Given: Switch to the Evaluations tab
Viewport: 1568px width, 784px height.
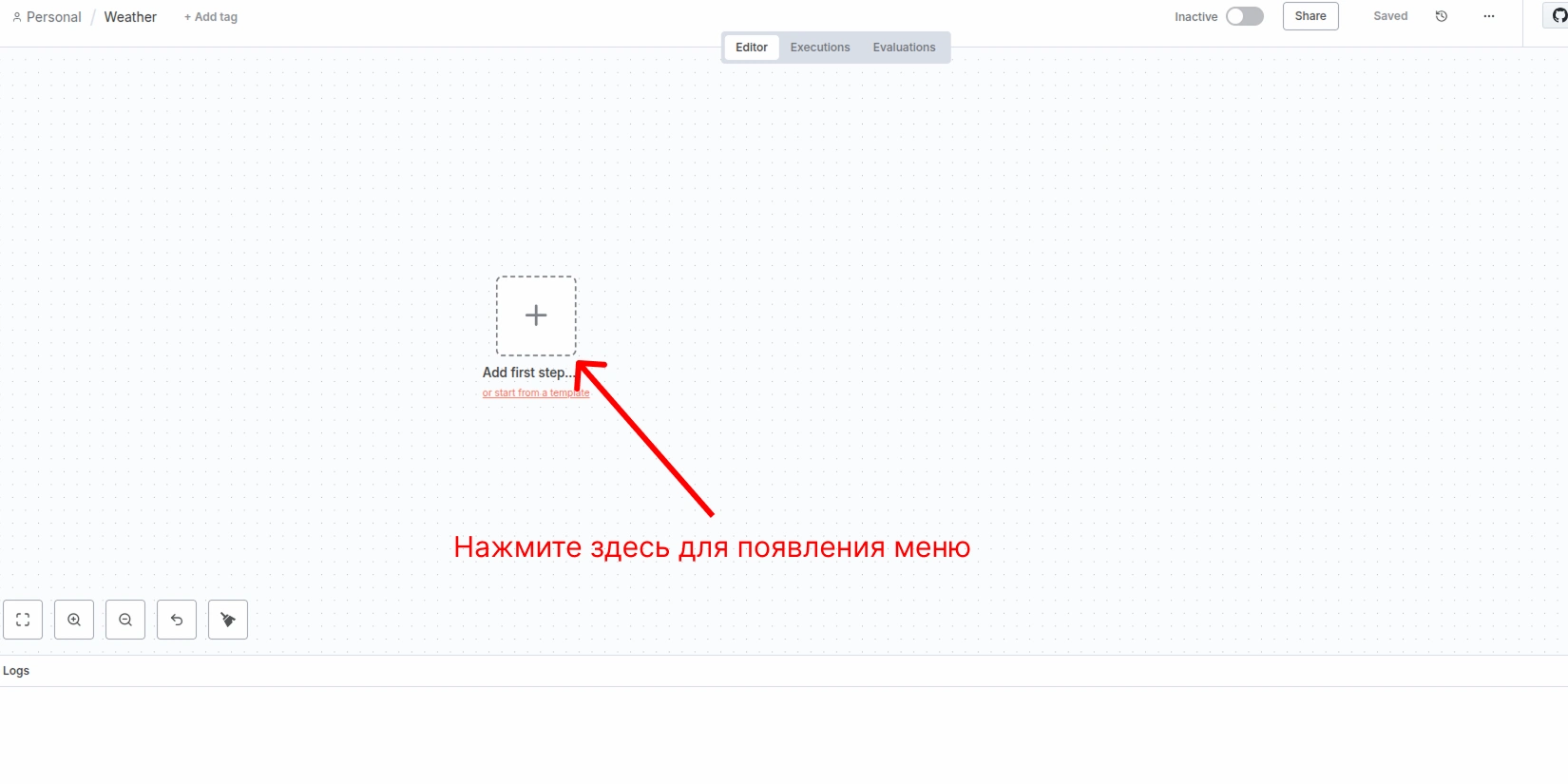Looking at the screenshot, I should tap(905, 48).
